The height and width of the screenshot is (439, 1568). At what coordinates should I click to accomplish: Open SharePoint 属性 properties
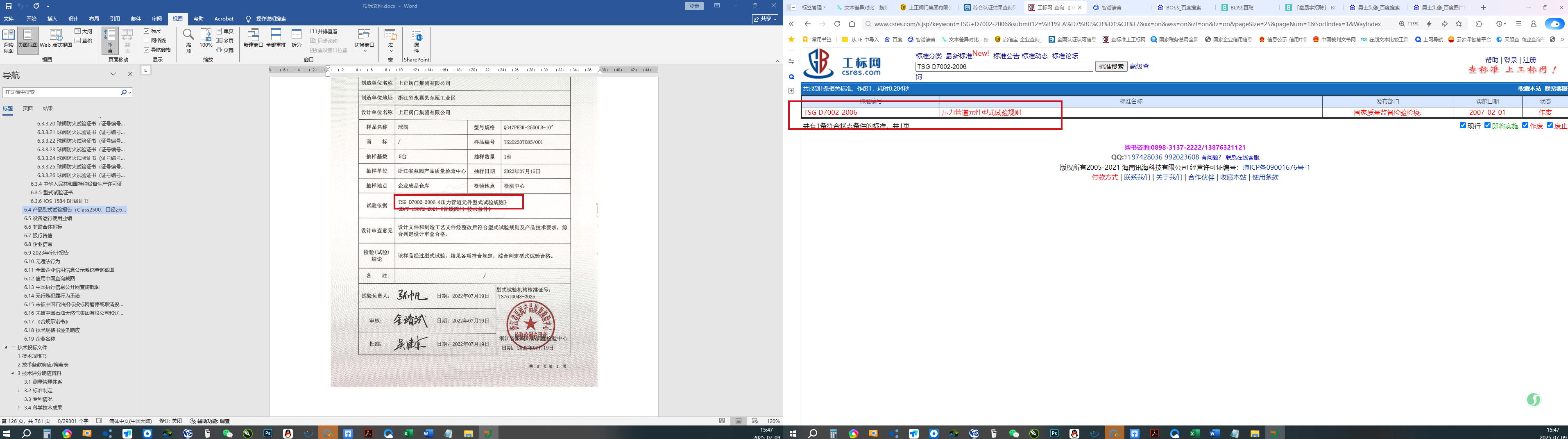tap(417, 41)
